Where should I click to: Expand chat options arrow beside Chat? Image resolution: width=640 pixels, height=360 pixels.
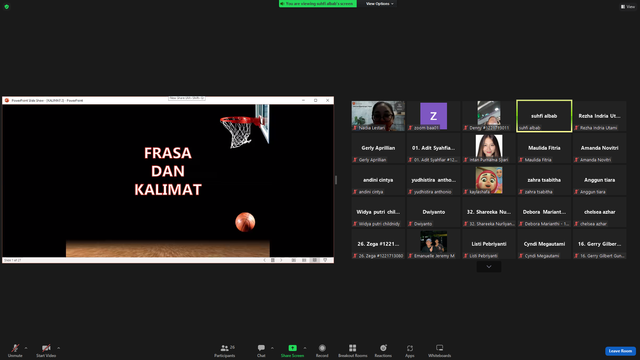point(272,348)
